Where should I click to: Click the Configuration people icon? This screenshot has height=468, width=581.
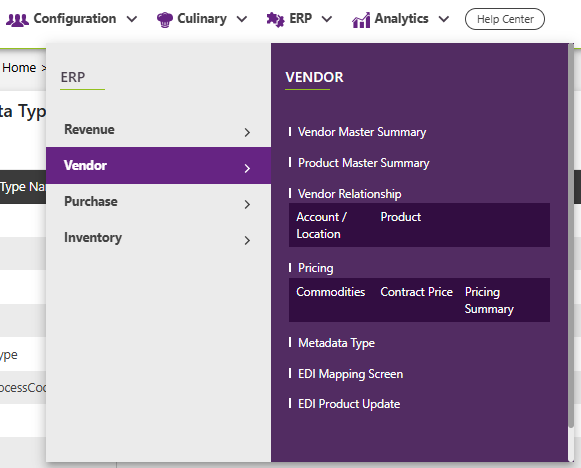pos(17,20)
